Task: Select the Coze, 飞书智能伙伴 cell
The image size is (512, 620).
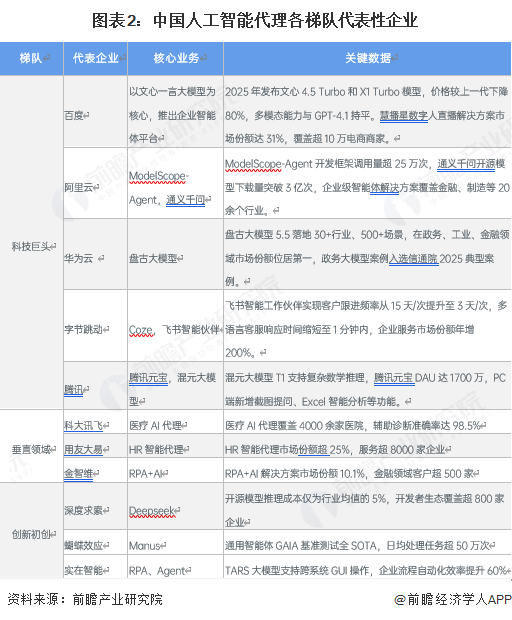Action: click(176, 325)
